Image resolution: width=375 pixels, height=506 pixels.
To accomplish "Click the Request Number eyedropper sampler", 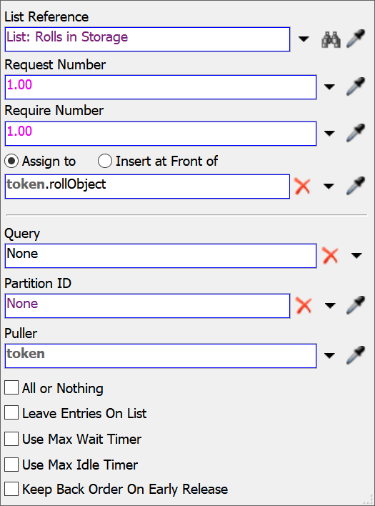I will [x=356, y=87].
